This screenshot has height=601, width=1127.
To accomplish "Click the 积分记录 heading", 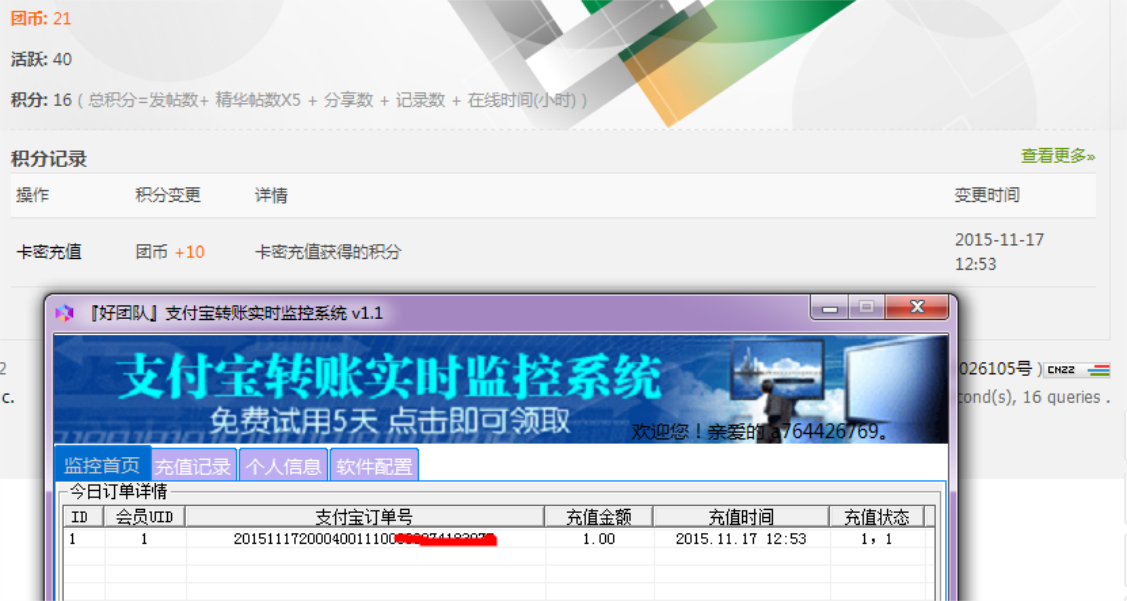I will [49, 158].
